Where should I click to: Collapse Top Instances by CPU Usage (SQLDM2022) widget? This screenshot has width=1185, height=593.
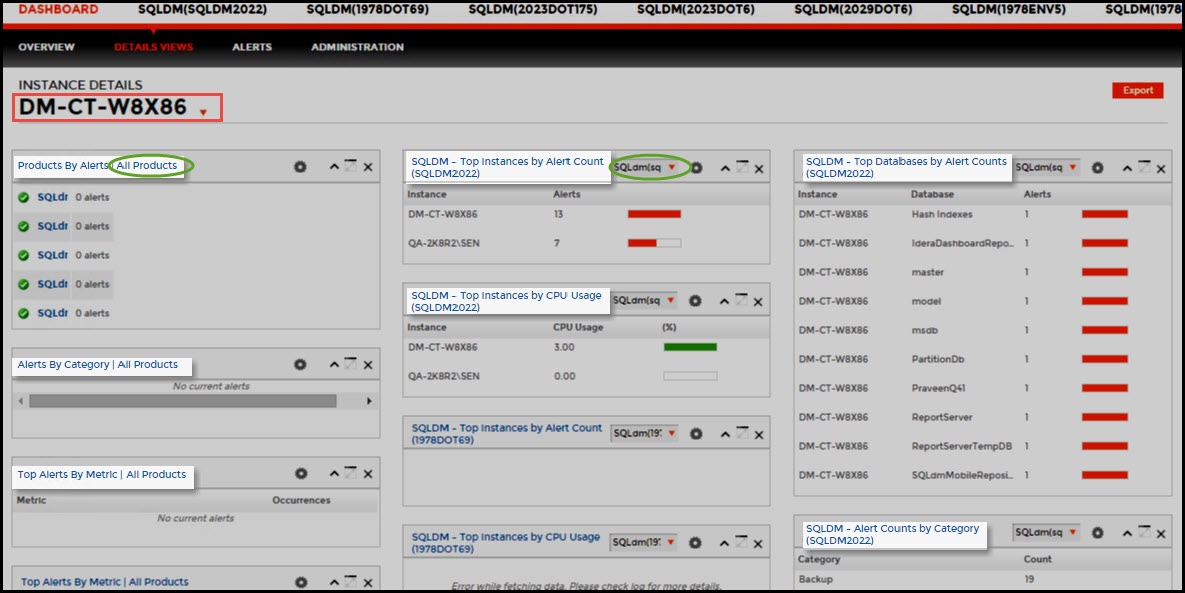pyautogui.click(x=724, y=301)
